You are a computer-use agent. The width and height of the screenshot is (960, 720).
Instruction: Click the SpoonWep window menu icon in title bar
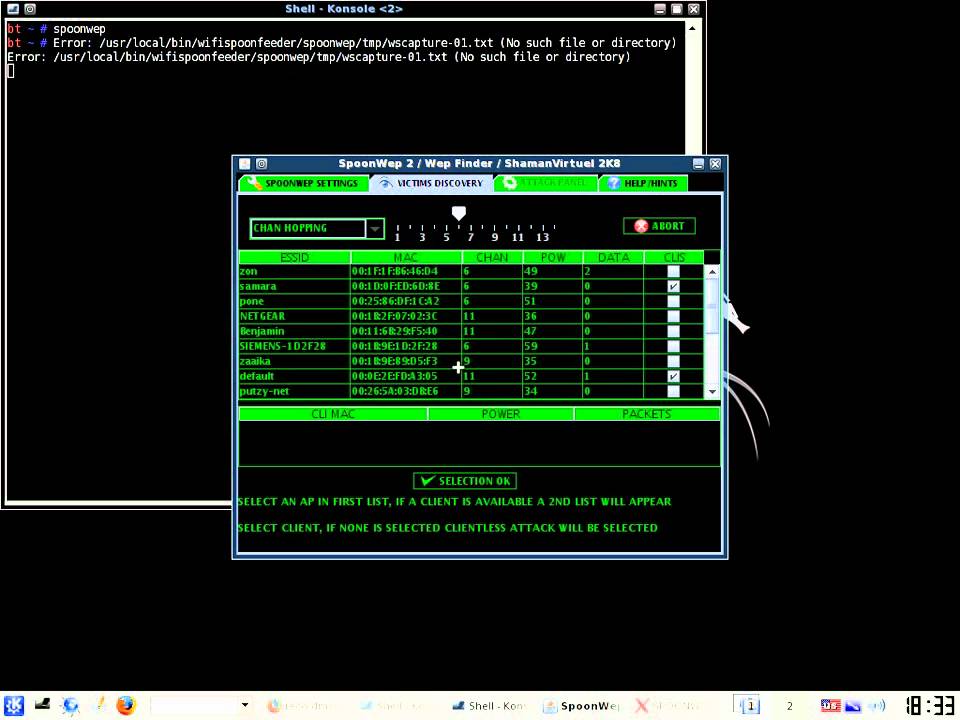(x=244, y=163)
